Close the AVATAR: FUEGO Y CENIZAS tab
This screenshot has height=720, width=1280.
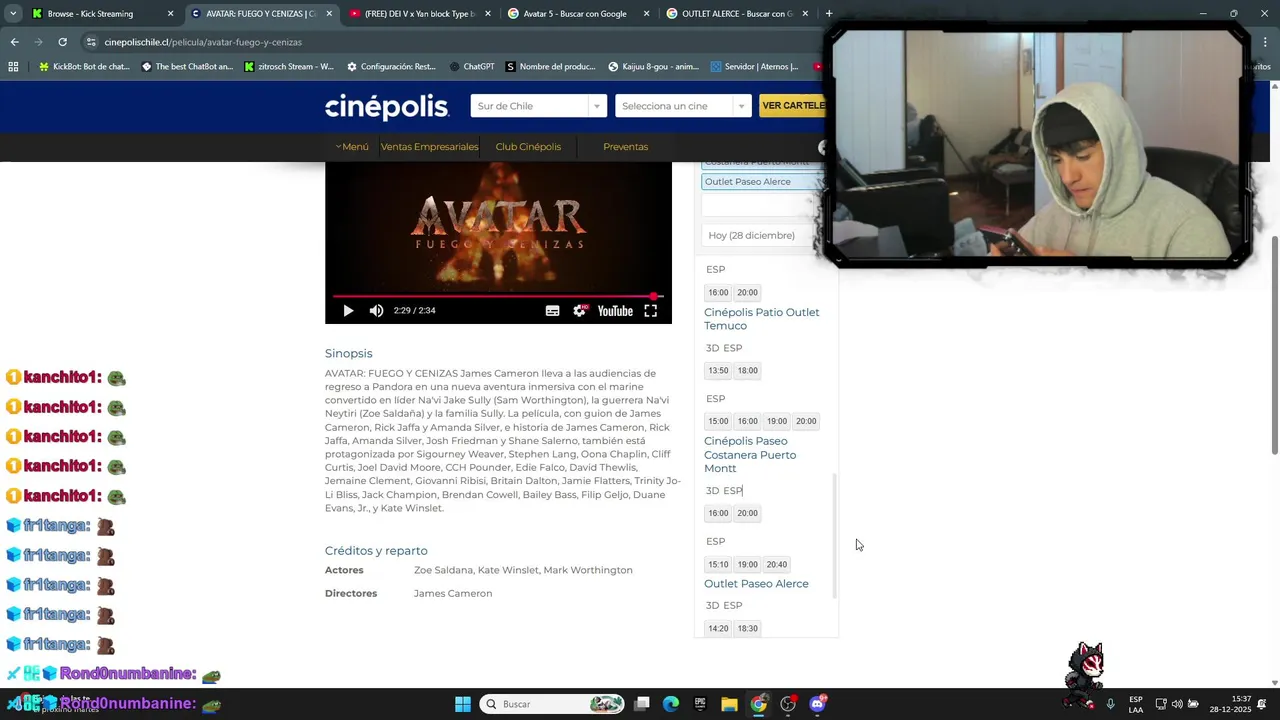[329, 14]
